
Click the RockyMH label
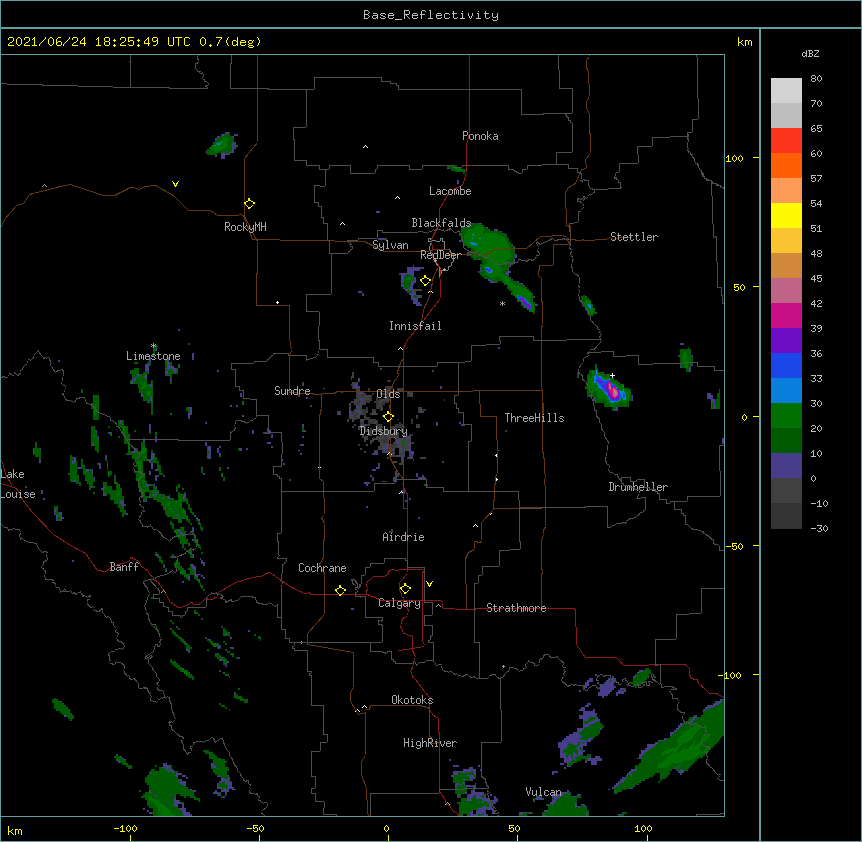[x=245, y=227]
